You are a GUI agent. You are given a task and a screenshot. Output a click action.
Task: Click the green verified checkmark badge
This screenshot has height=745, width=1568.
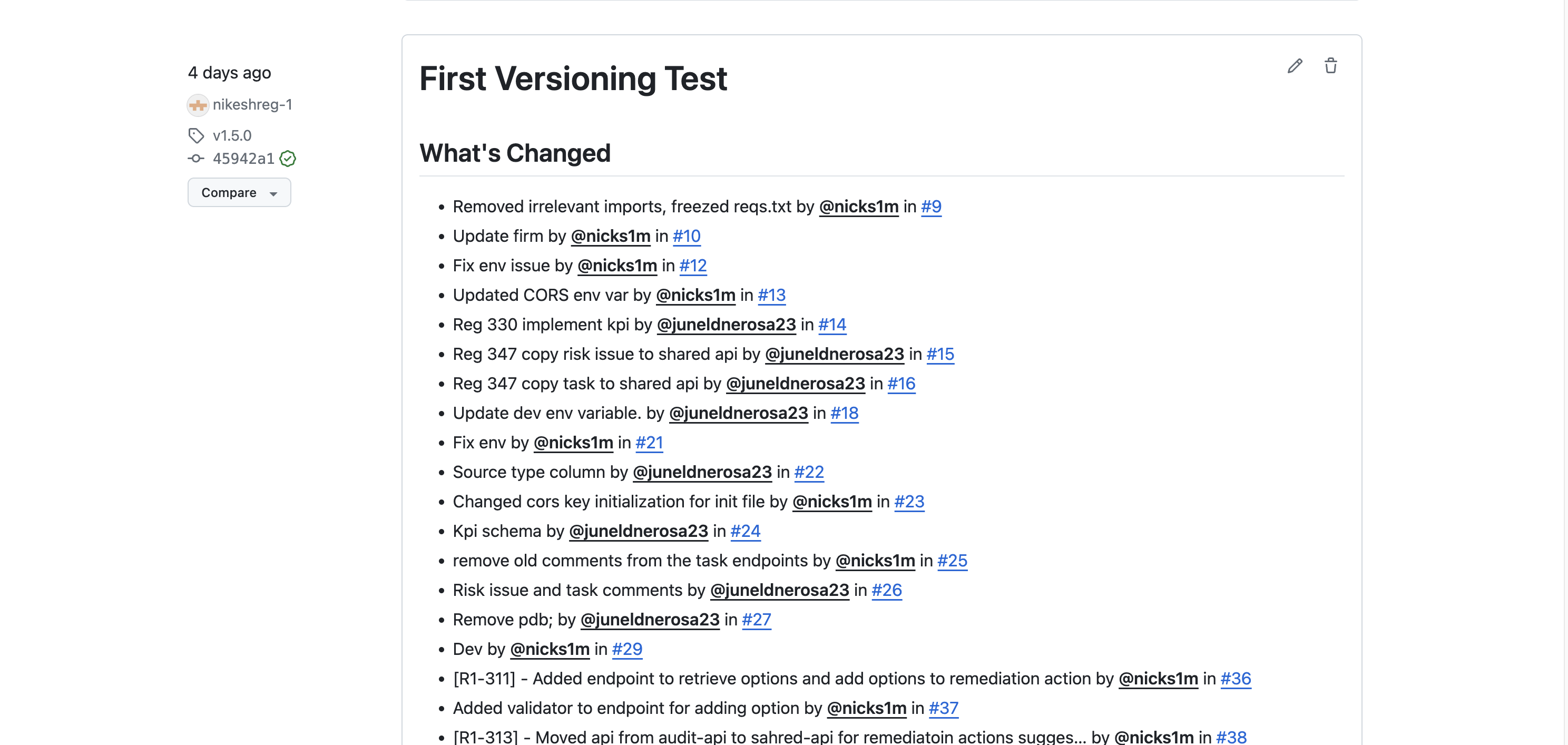point(288,159)
